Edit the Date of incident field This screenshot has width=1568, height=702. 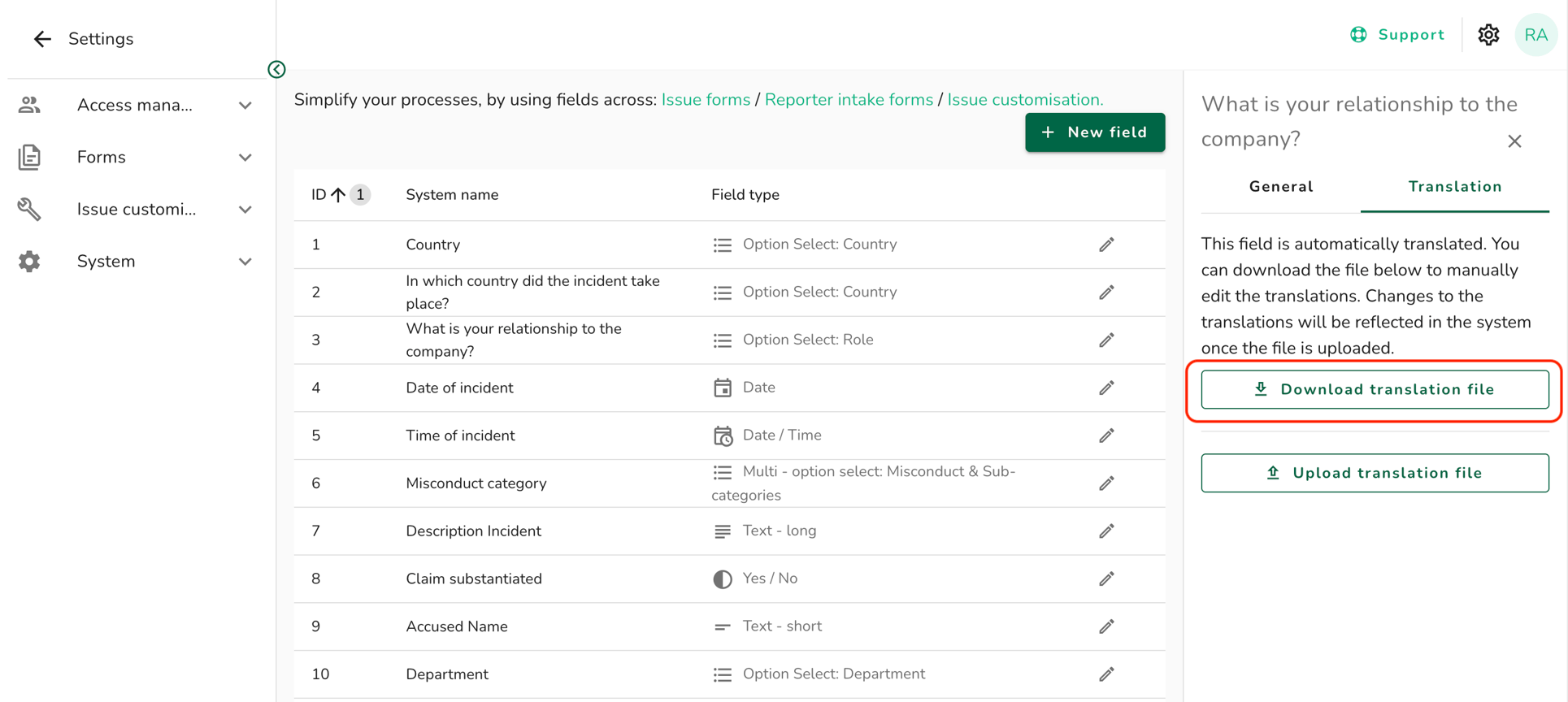[x=1106, y=388]
